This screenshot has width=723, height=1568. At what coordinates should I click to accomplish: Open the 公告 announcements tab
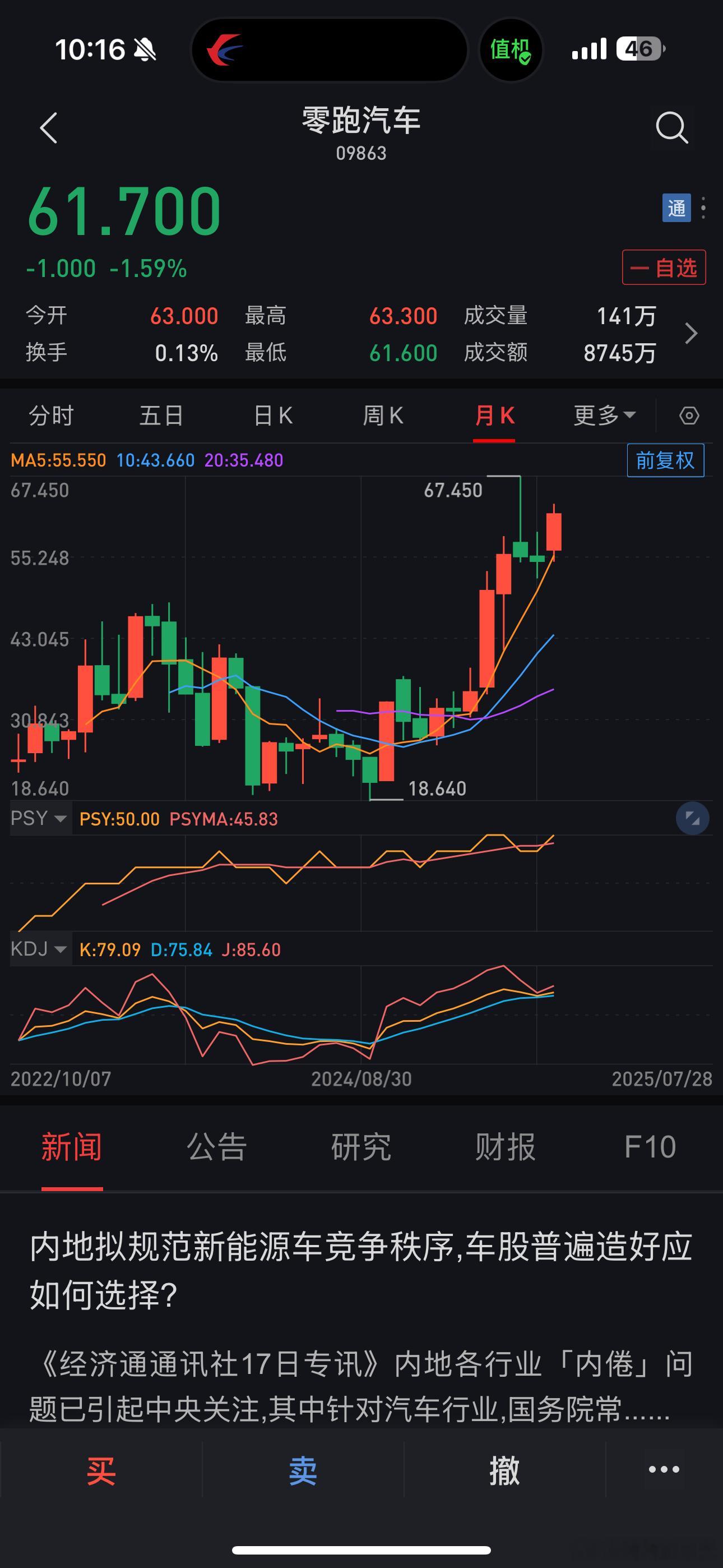[217, 1147]
